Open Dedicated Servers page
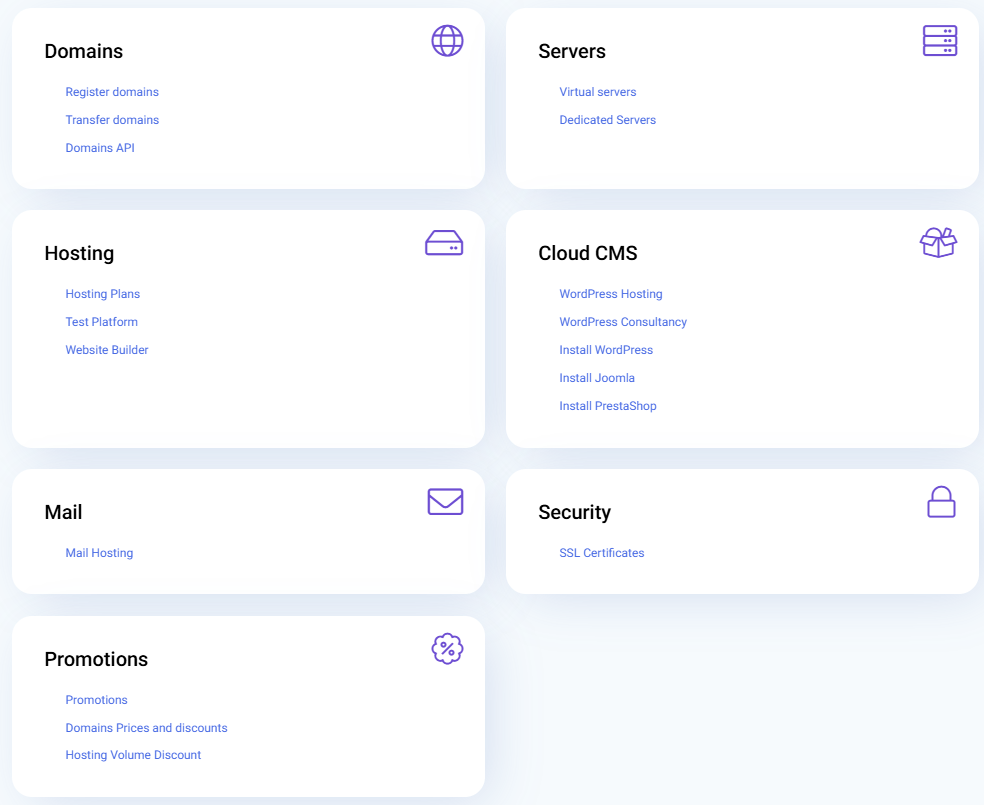Image resolution: width=984 pixels, height=805 pixels. 608,120
